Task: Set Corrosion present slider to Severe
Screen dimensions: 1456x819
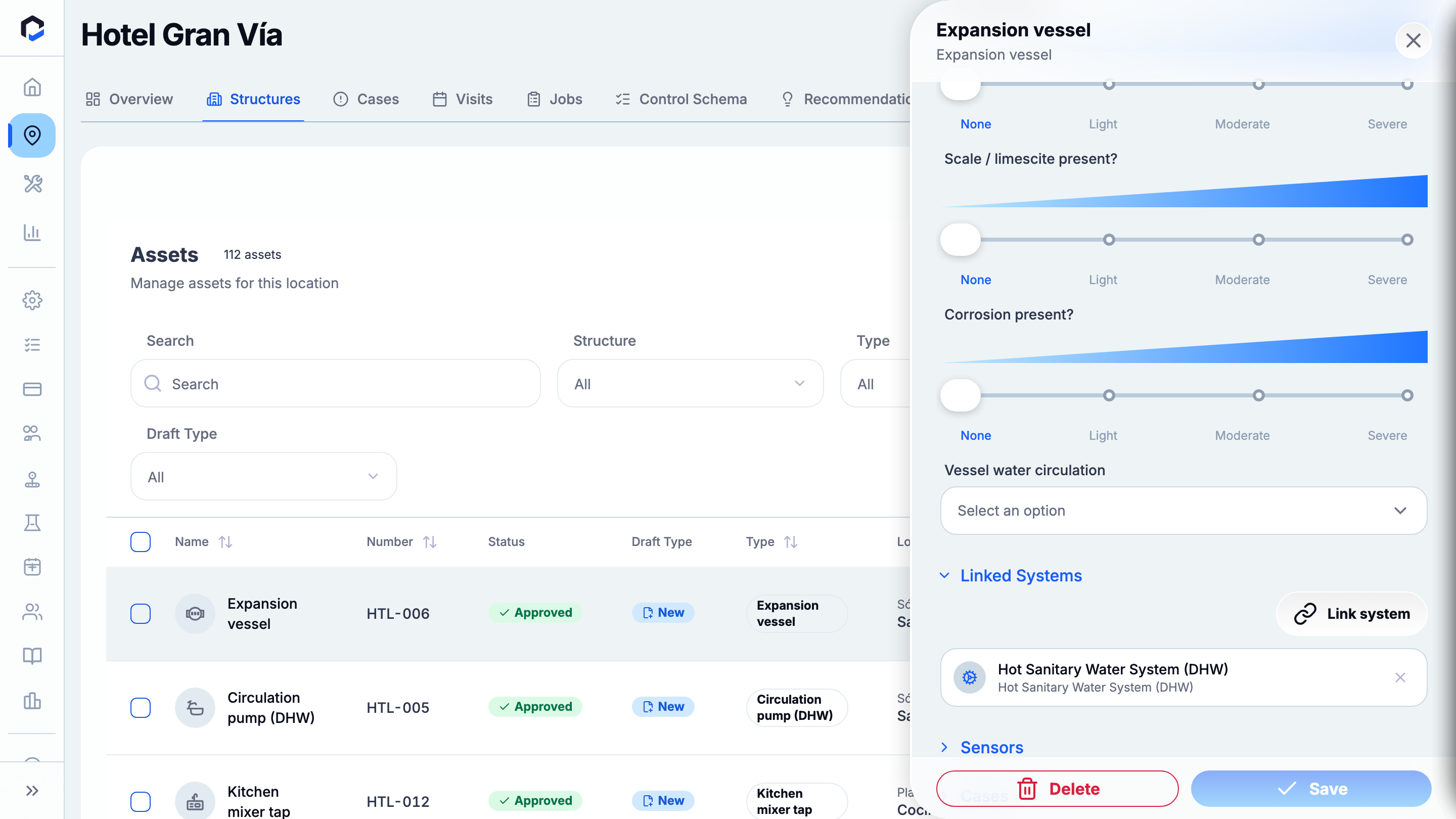Action: [x=1407, y=395]
